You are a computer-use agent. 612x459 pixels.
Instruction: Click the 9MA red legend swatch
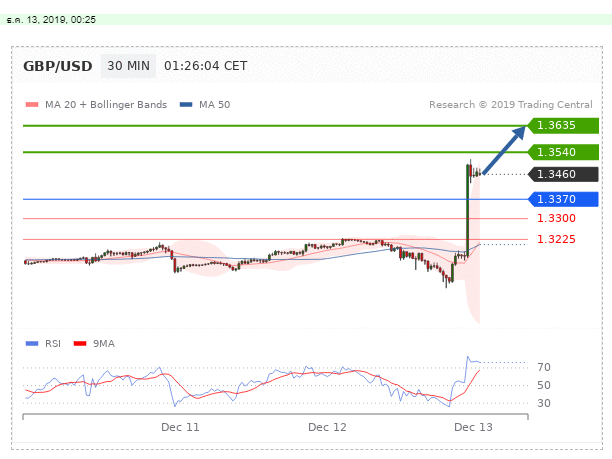(x=80, y=343)
